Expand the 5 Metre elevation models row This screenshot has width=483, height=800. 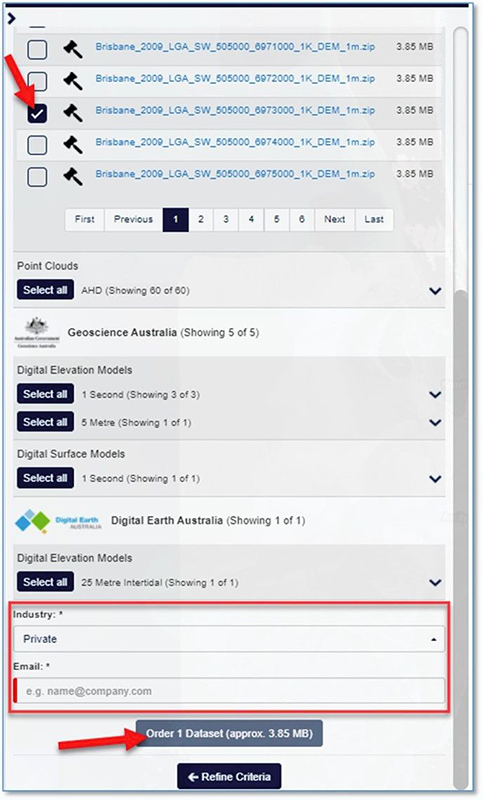pyautogui.click(x=435, y=422)
